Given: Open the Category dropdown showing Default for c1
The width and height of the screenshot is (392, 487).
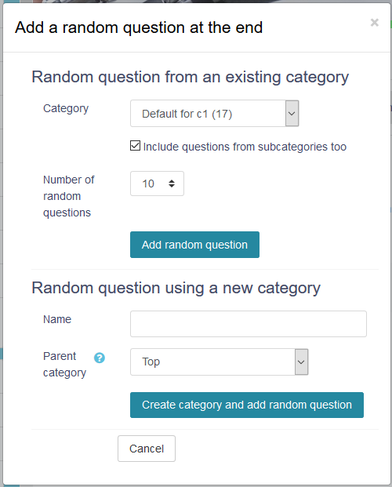Looking at the screenshot, I should [214, 113].
